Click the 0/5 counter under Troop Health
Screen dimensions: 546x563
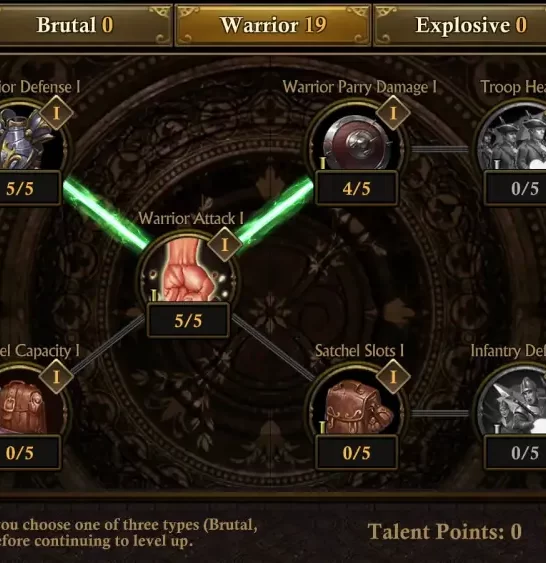point(515,189)
